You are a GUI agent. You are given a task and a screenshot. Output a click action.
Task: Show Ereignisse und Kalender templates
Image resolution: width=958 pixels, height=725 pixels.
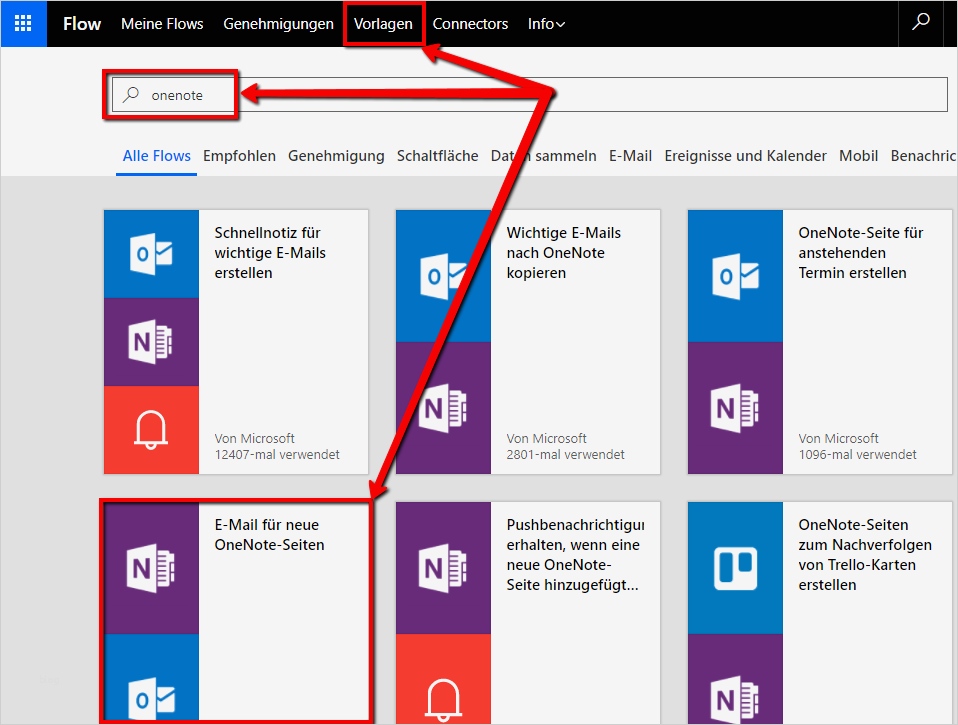745,156
